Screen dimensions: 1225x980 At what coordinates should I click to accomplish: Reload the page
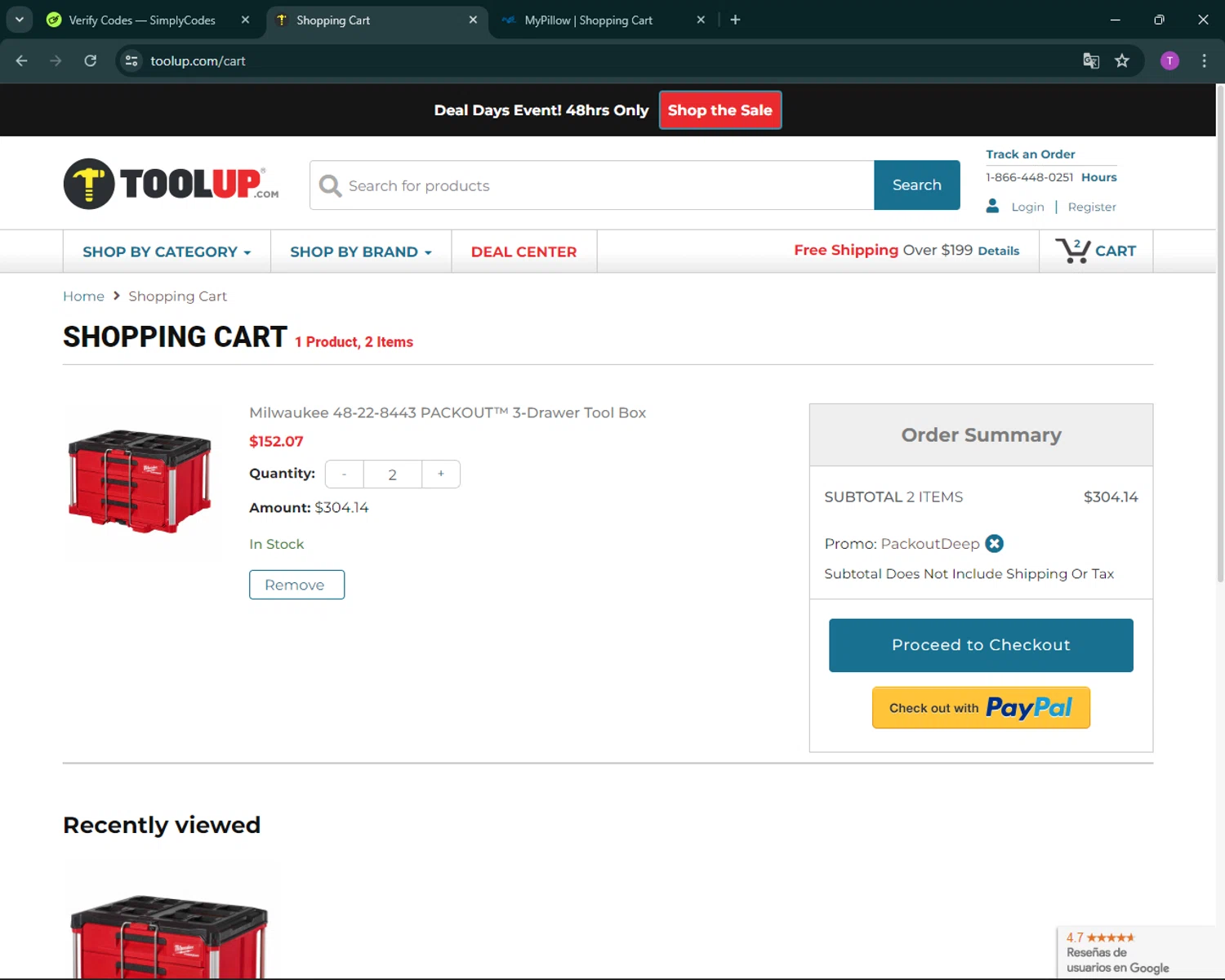[91, 60]
